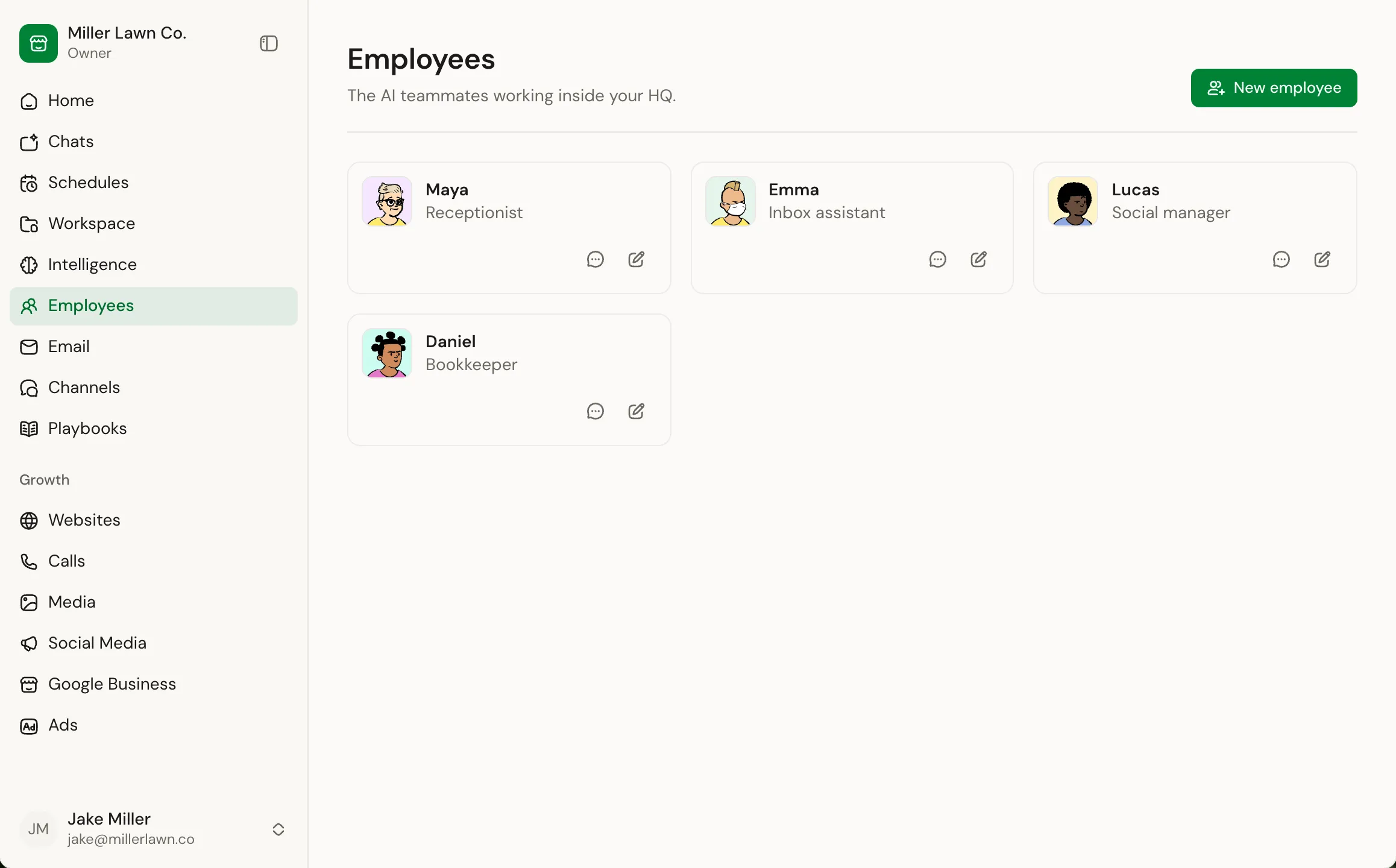Open the Intelligence page

point(154,265)
